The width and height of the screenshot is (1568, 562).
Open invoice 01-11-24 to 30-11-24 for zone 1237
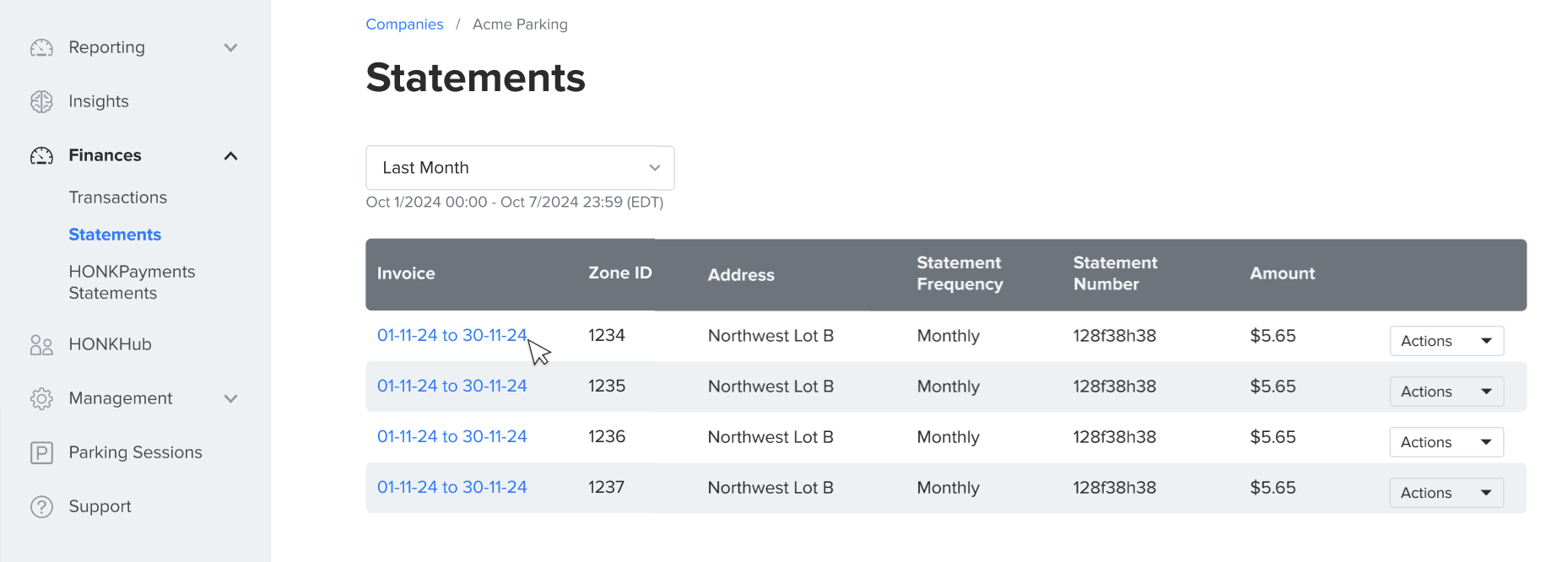(452, 487)
